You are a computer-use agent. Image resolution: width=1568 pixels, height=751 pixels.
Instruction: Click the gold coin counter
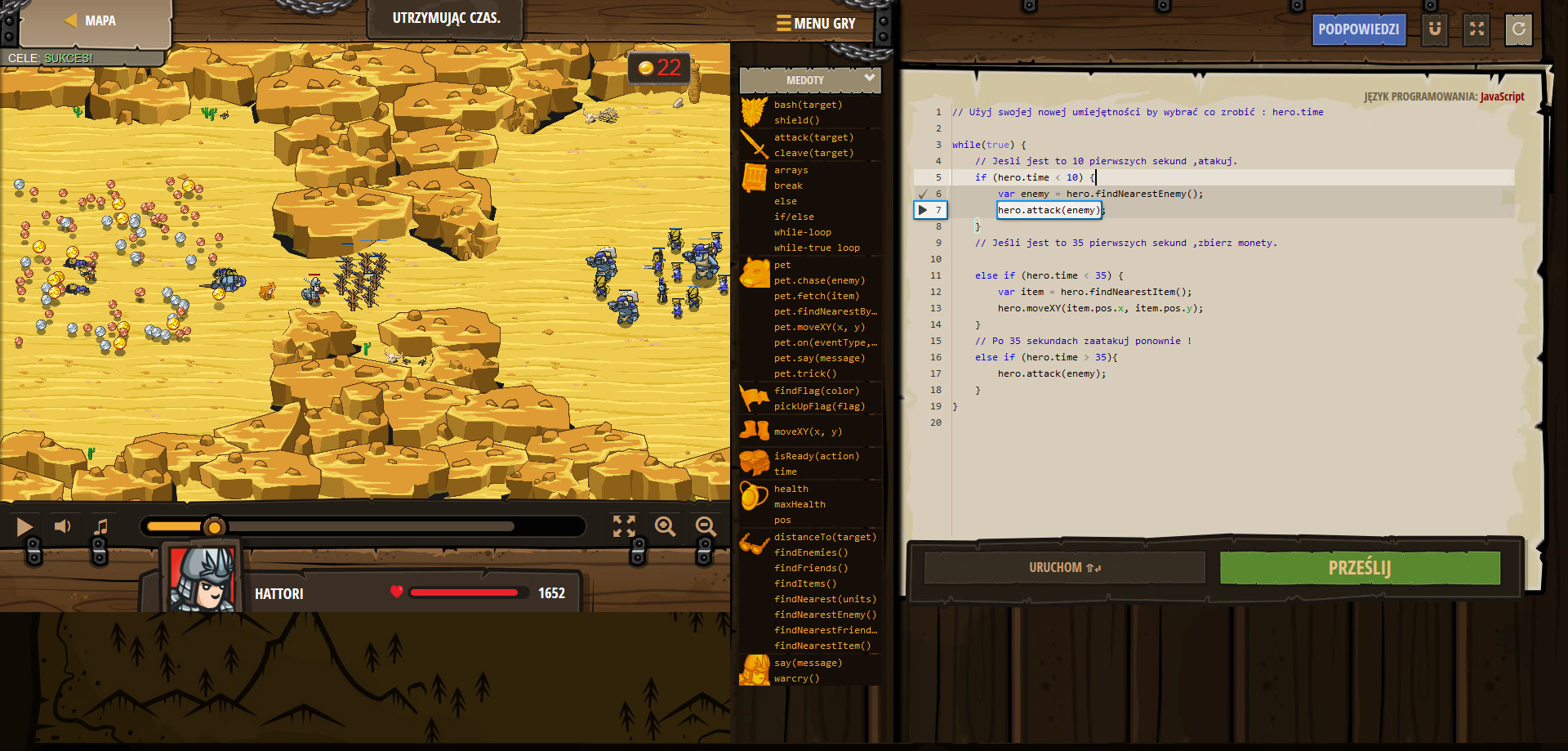tap(659, 67)
